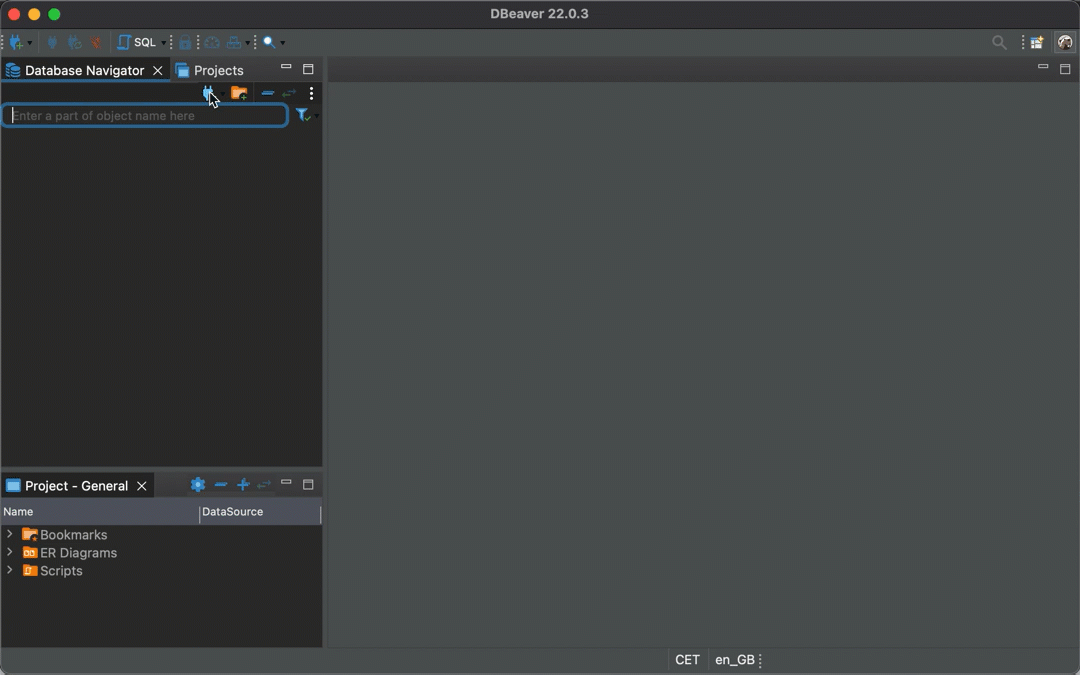Click the padlock transaction mode icon

(185, 42)
